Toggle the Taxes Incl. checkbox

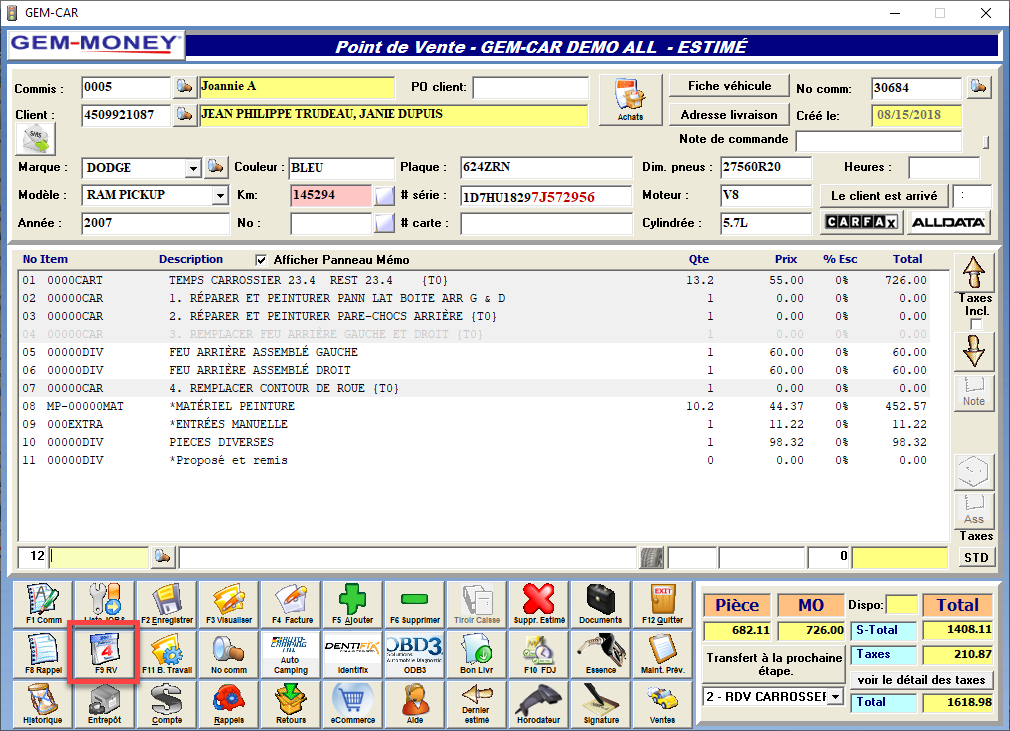pyautogui.click(x=976, y=324)
